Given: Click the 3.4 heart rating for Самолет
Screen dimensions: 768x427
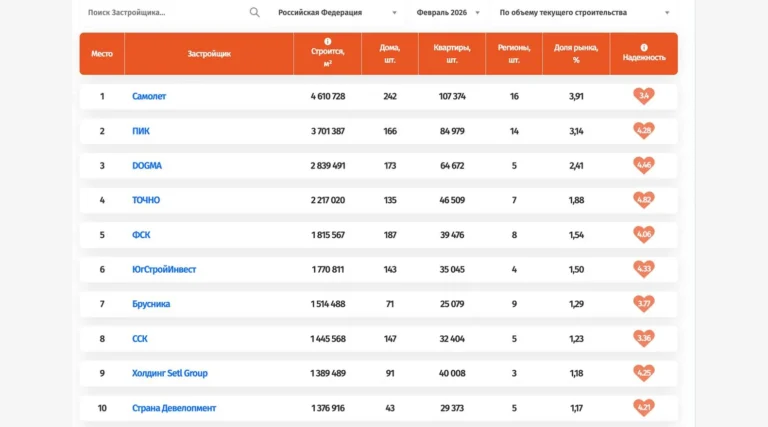Looking at the screenshot, I should pyautogui.click(x=644, y=96).
